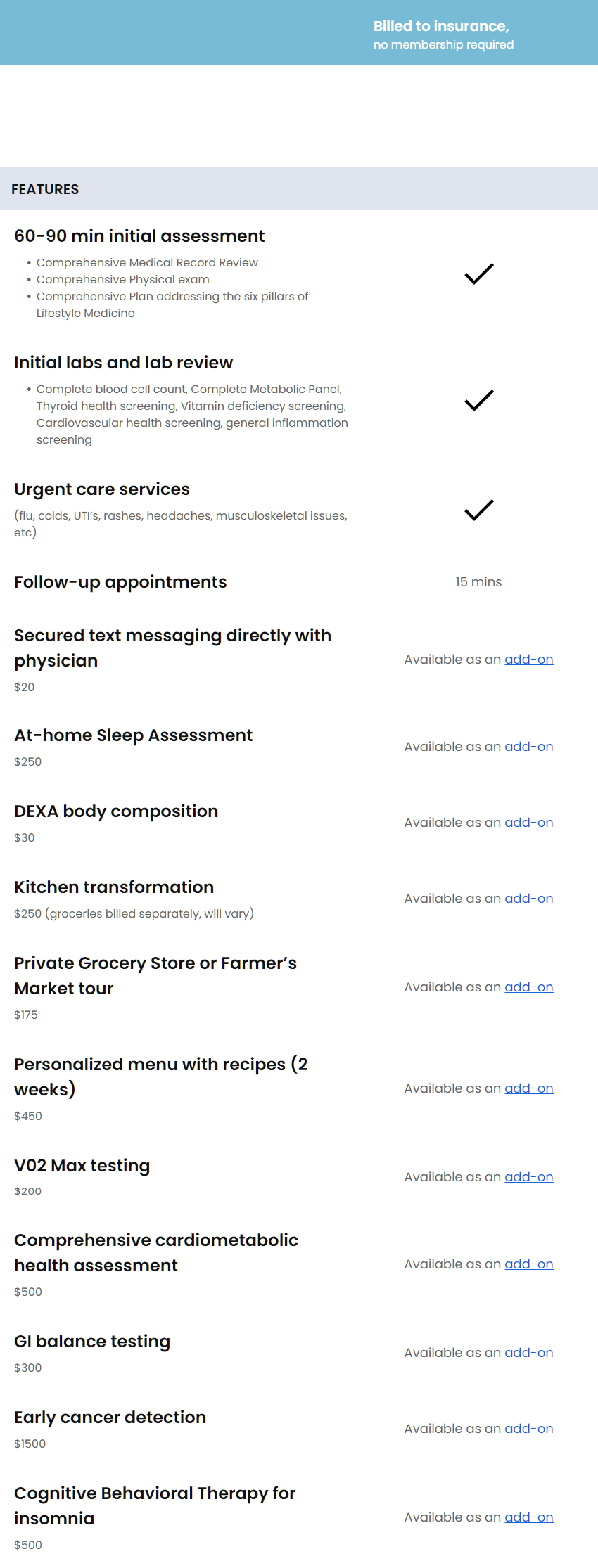Click the checkmark beside Initial labs and lab review
598x1568 pixels.
point(479,400)
